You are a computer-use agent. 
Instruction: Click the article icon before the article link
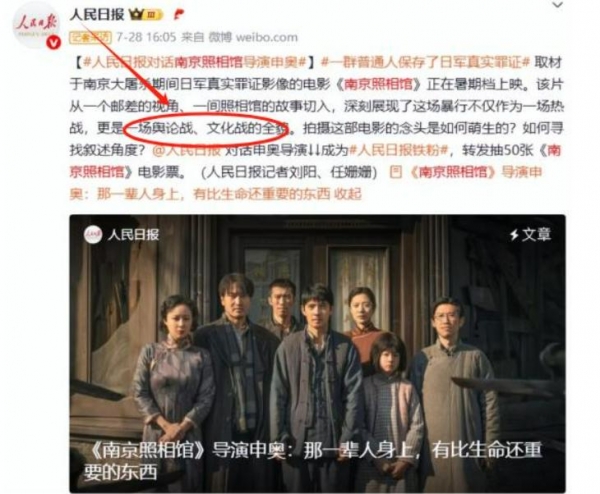[396, 172]
